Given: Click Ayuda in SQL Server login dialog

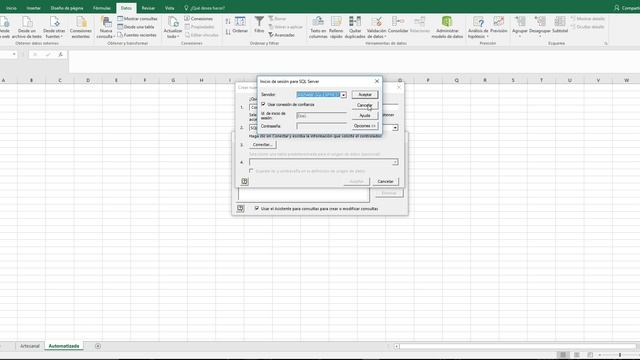Looking at the screenshot, I should 365,116.
